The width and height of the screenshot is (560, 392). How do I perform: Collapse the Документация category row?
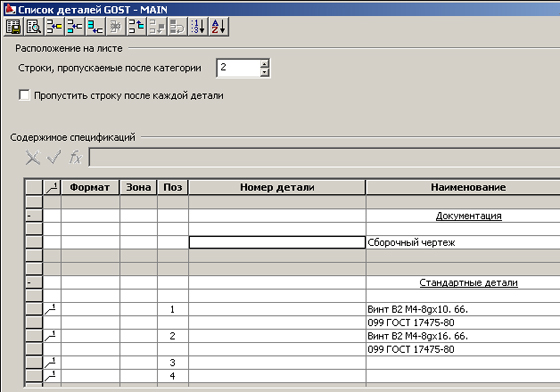[34, 216]
